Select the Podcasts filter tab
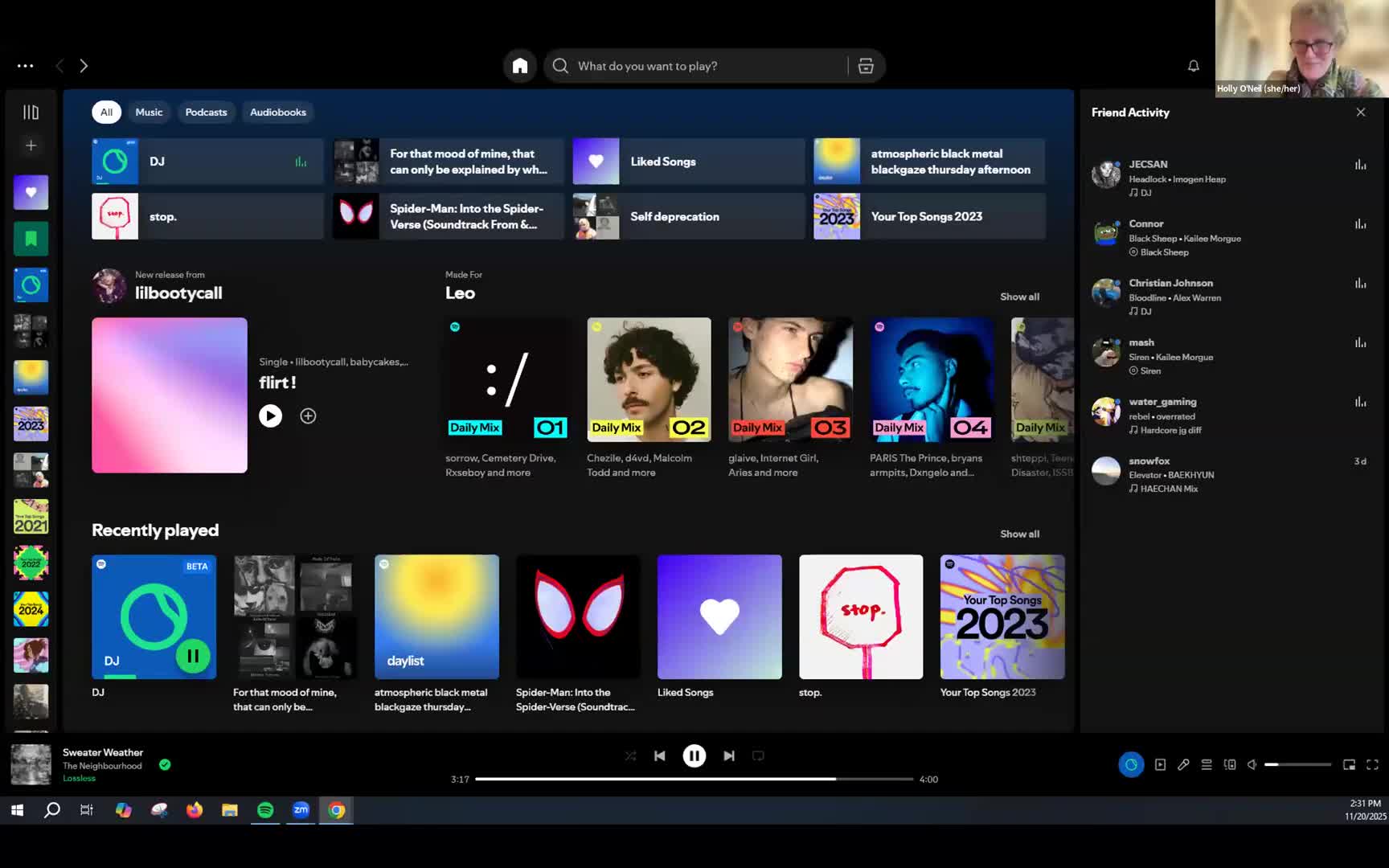 206,113
